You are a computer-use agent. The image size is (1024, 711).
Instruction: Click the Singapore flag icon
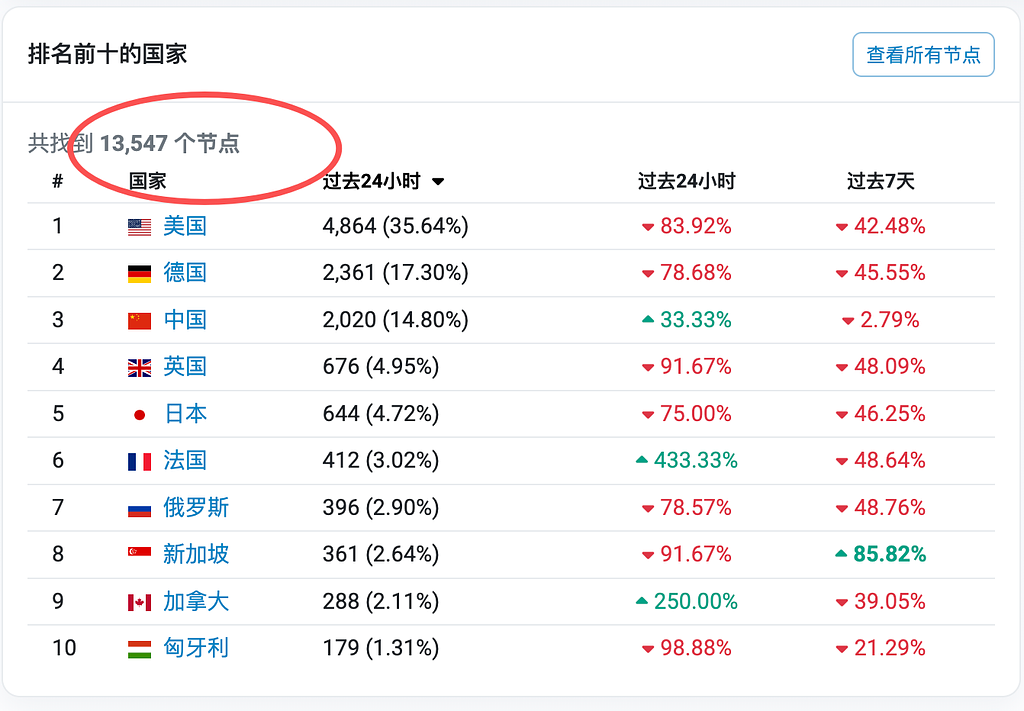140,555
